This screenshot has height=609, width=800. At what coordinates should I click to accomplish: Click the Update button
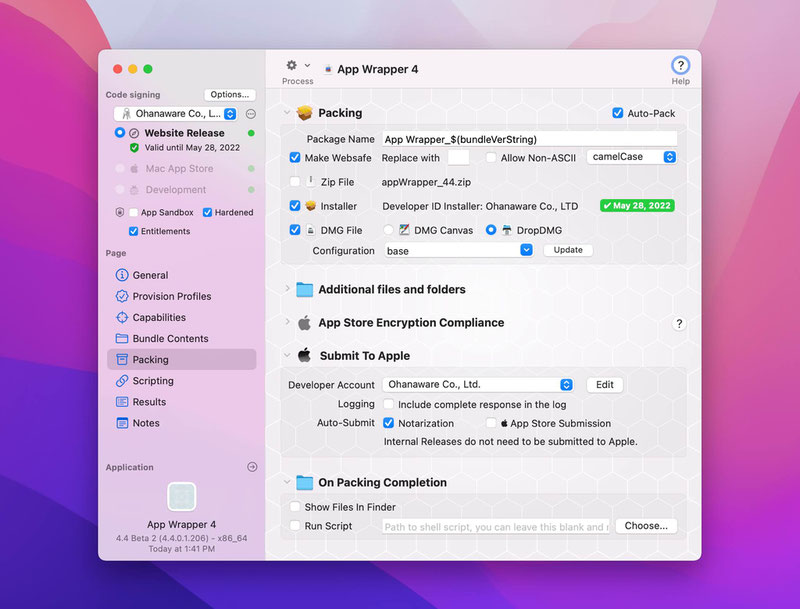click(568, 250)
